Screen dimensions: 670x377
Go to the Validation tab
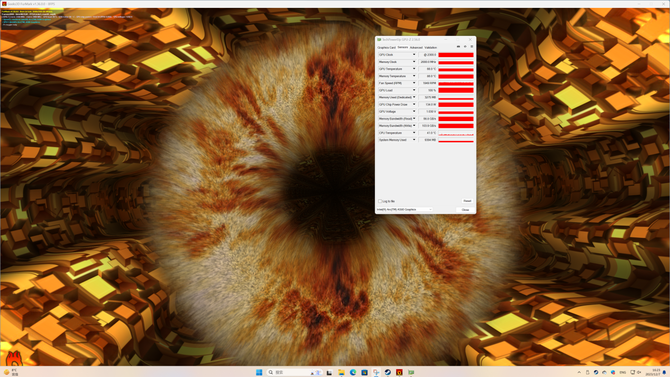[431, 47]
